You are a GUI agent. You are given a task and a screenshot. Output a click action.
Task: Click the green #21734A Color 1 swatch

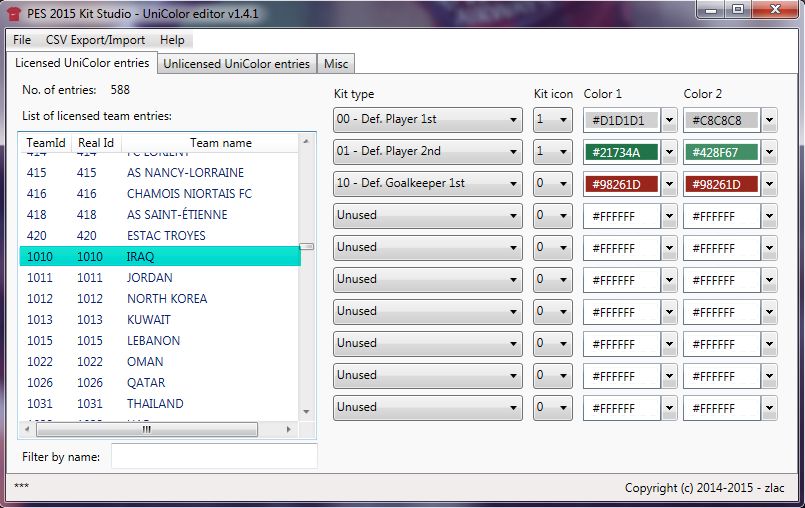622,152
